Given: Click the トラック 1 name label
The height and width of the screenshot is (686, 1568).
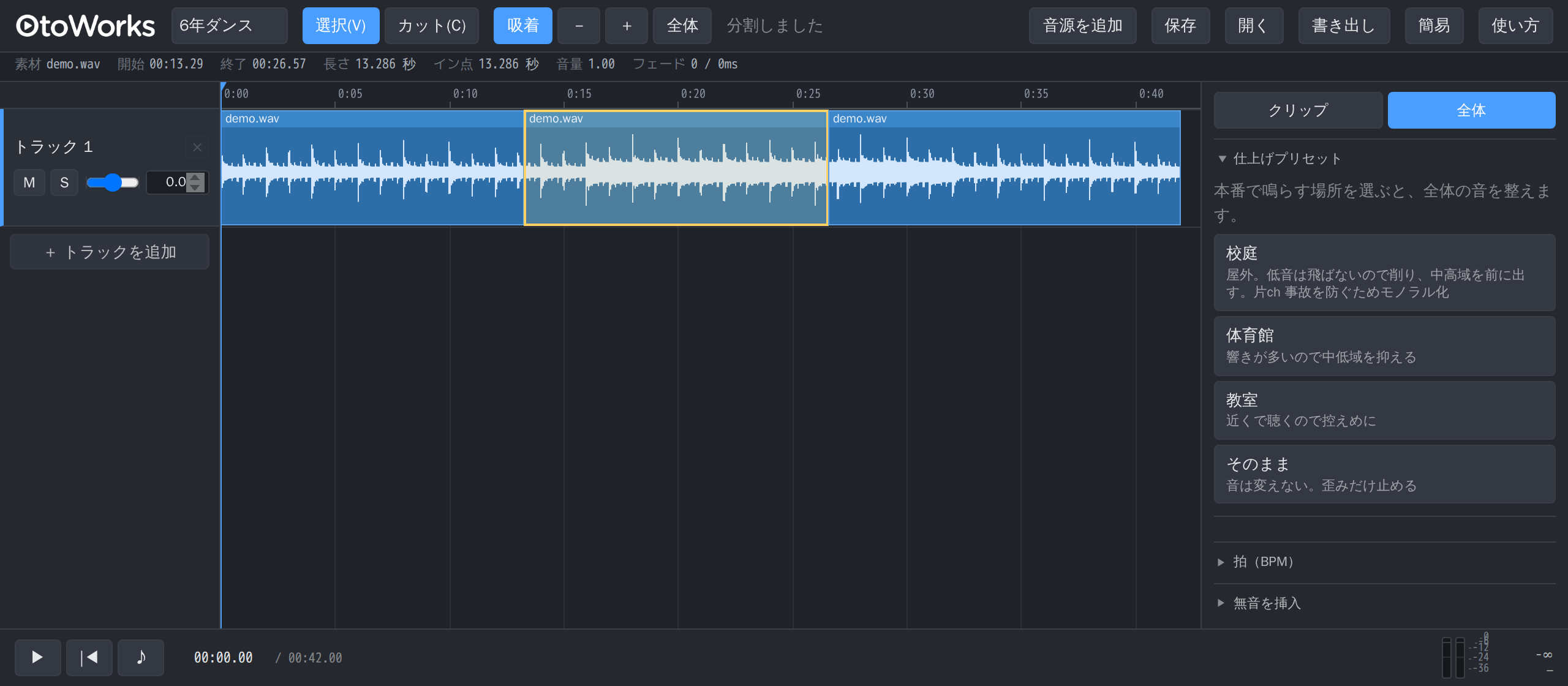Looking at the screenshot, I should click(x=54, y=147).
